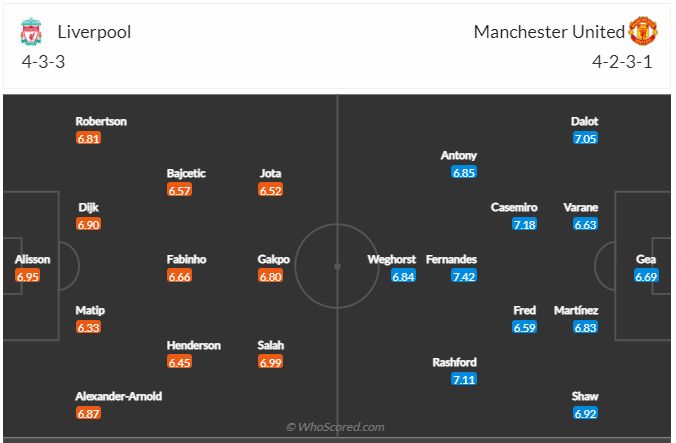Select Casemiro's 7.18 rating badge
The height and width of the screenshot is (443, 676).
pyautogui.click(x=524, y=224)
